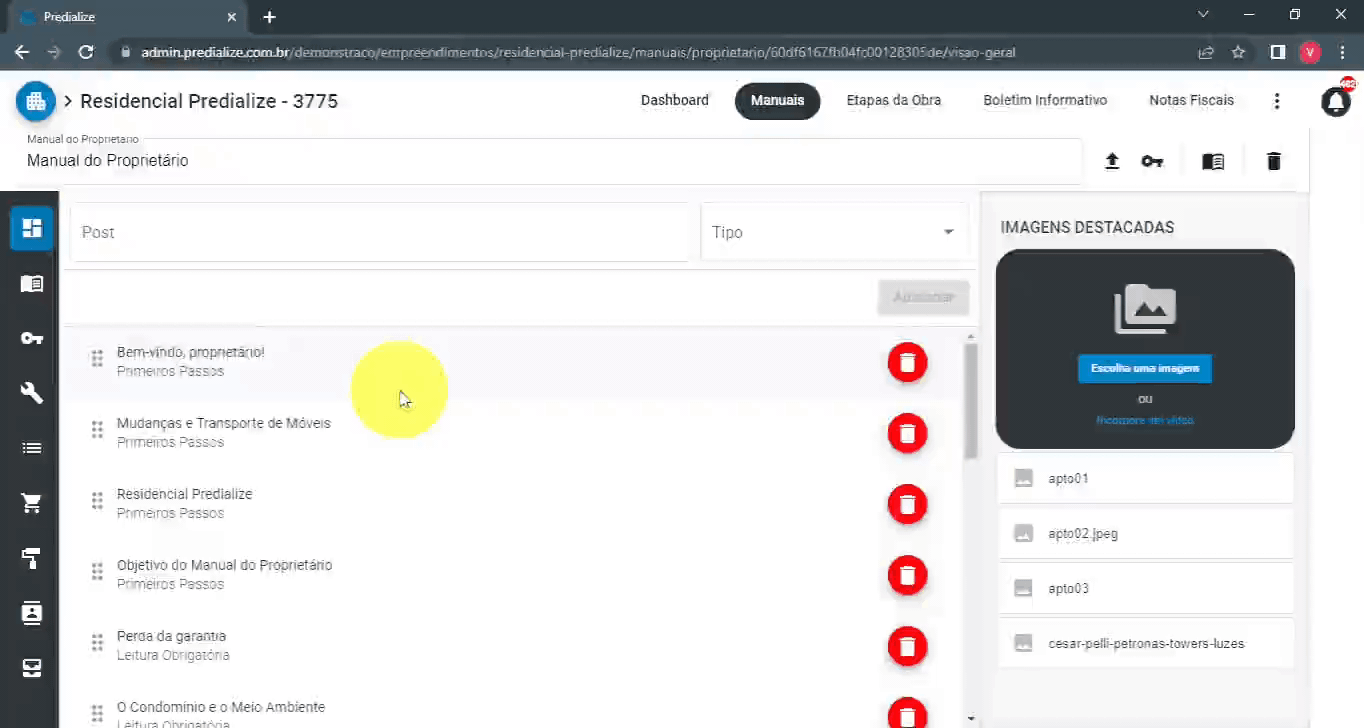Open the Etapas da Obra section
Image resolution: width=1364 pixels, height=728 pixels.
pos(893,100)
